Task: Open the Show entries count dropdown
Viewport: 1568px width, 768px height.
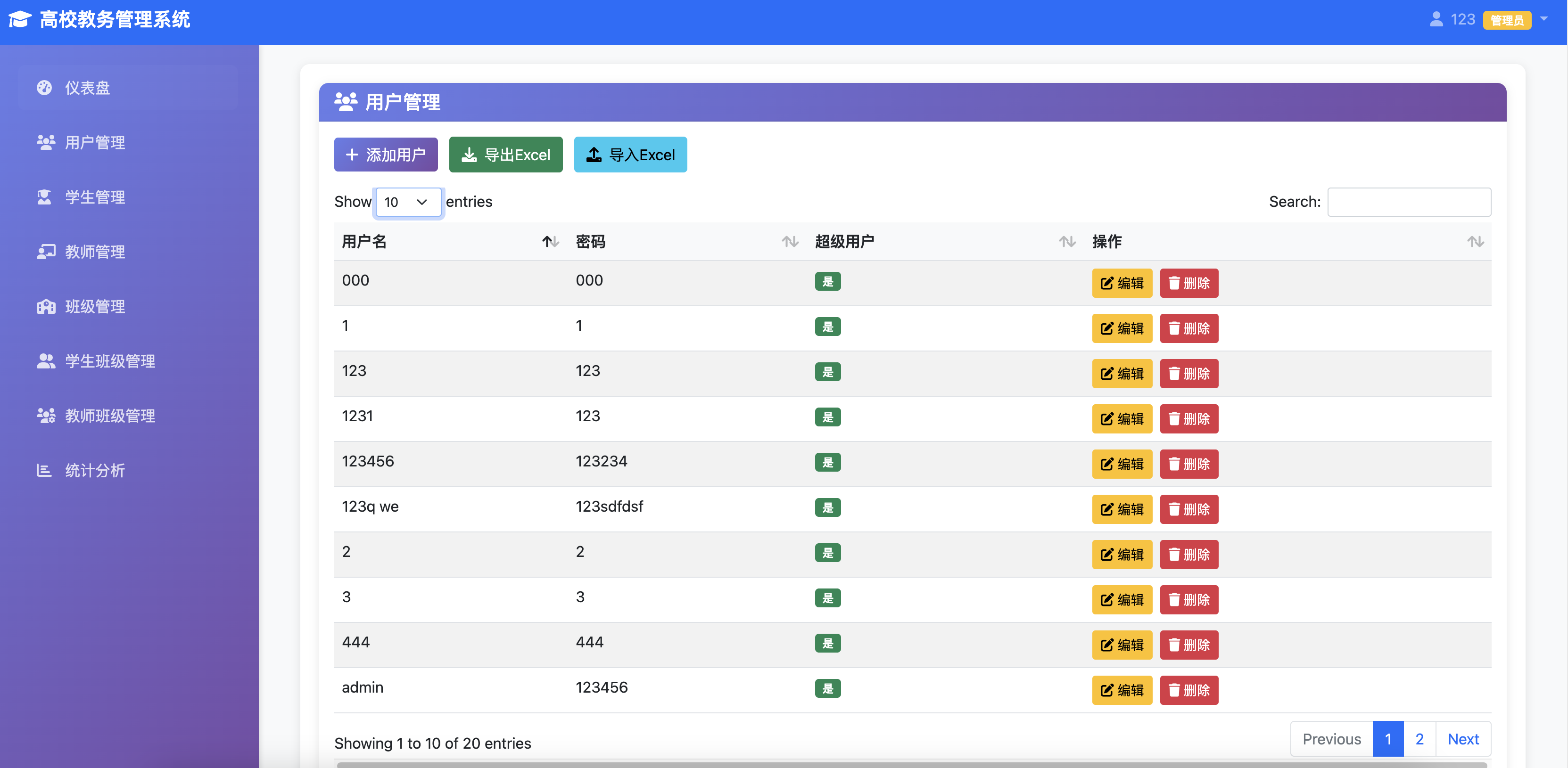Action: pos(407,202)
